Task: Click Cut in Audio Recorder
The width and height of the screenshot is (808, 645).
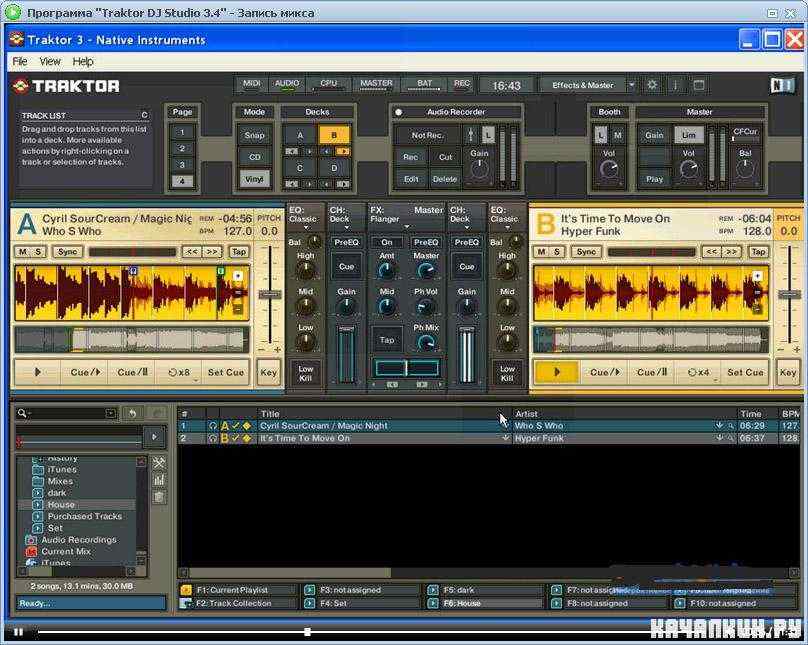Action: point(445,157)
